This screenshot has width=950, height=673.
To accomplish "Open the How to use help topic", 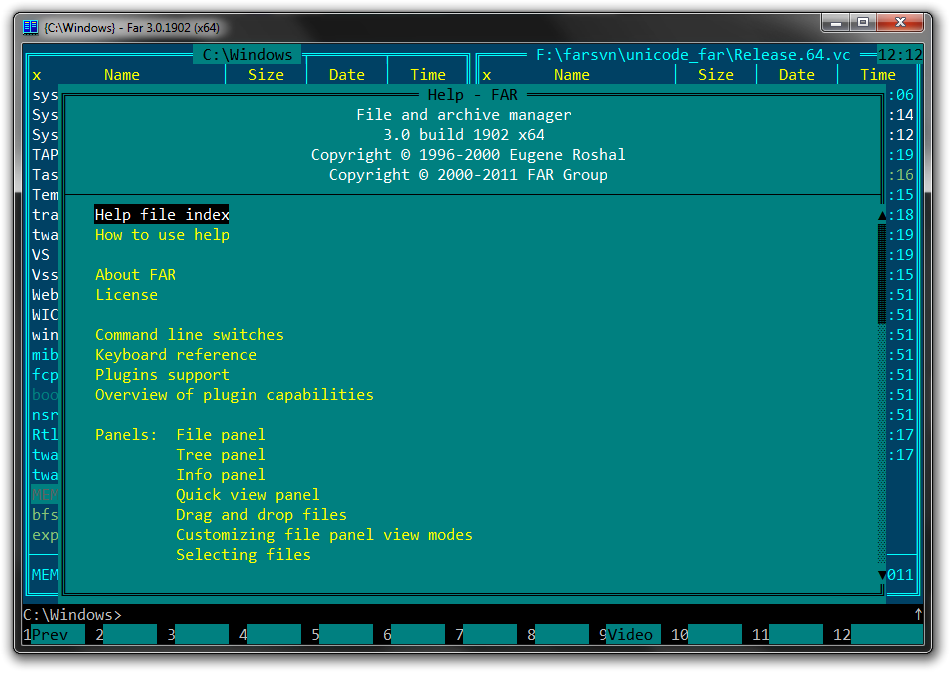I will (x=162, y=234).
